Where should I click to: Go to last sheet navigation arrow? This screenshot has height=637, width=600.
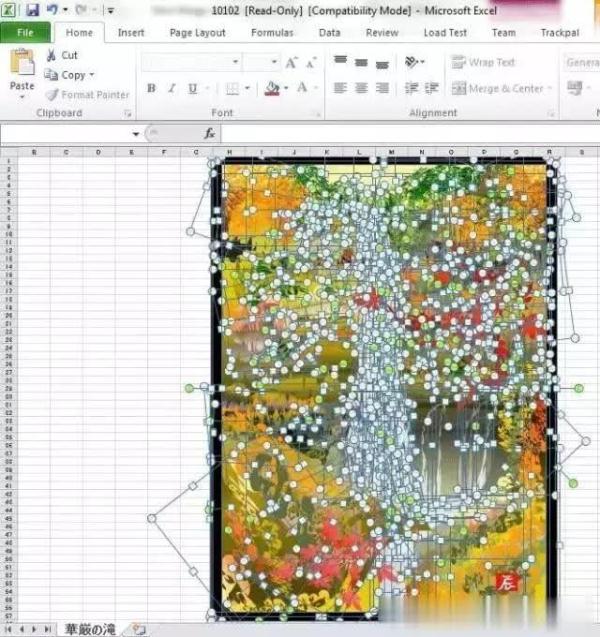tap(47, 629)
